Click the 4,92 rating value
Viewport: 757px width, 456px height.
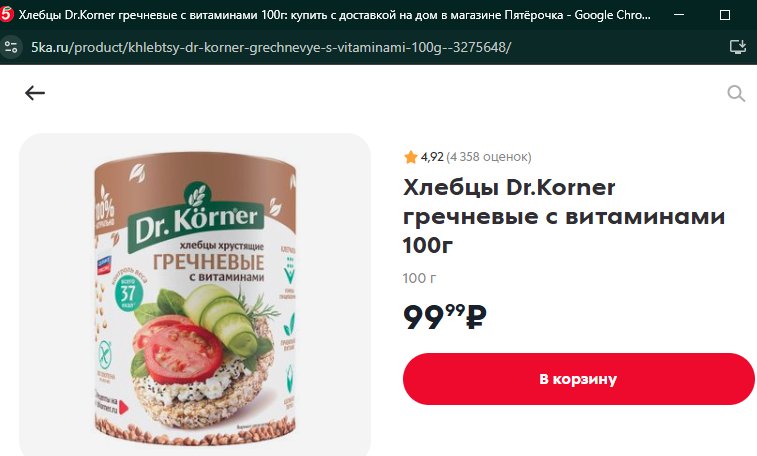432,157
